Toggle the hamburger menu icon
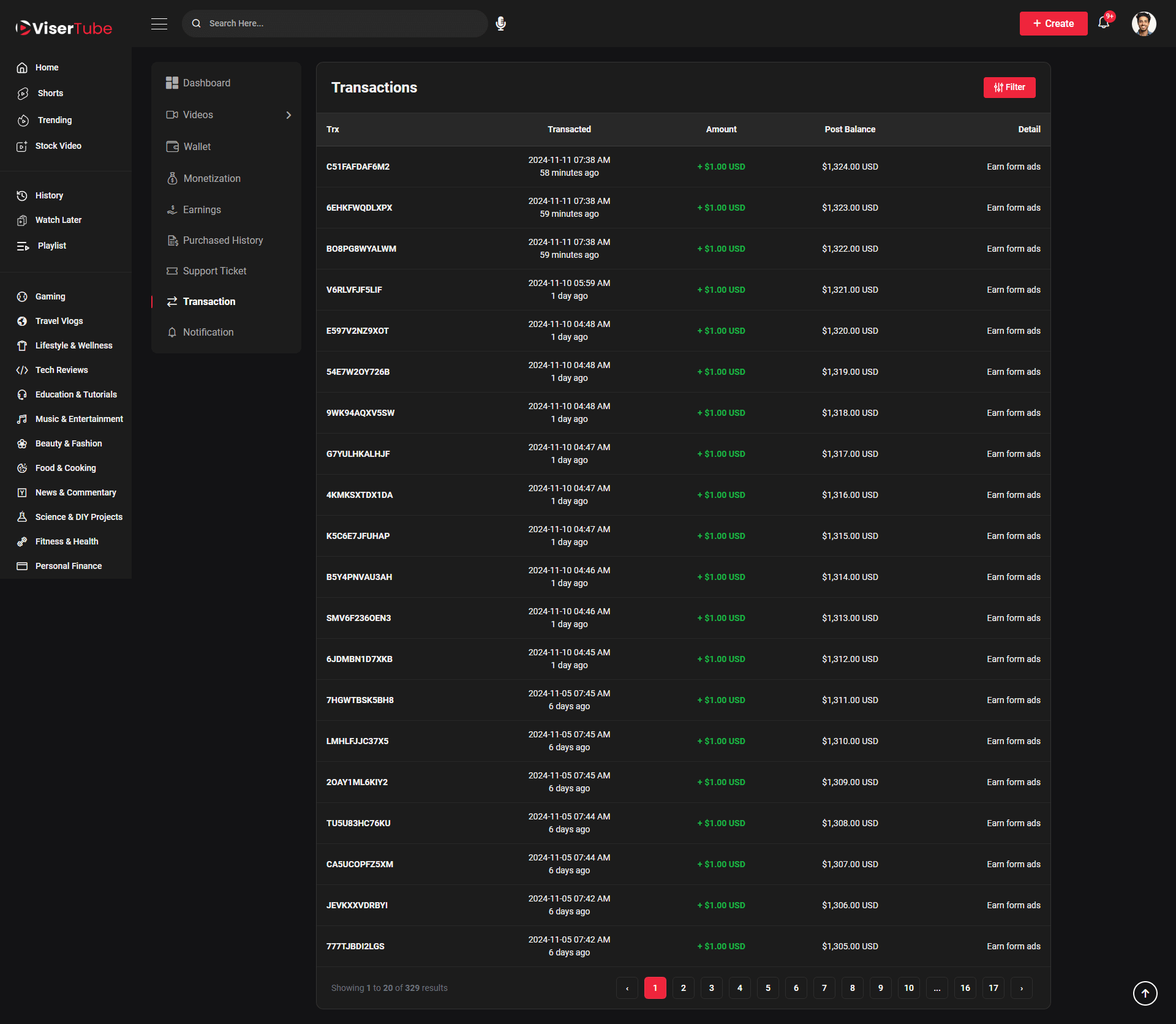1176x1024 pixels. pyautogui.click(x=159, y=23)
